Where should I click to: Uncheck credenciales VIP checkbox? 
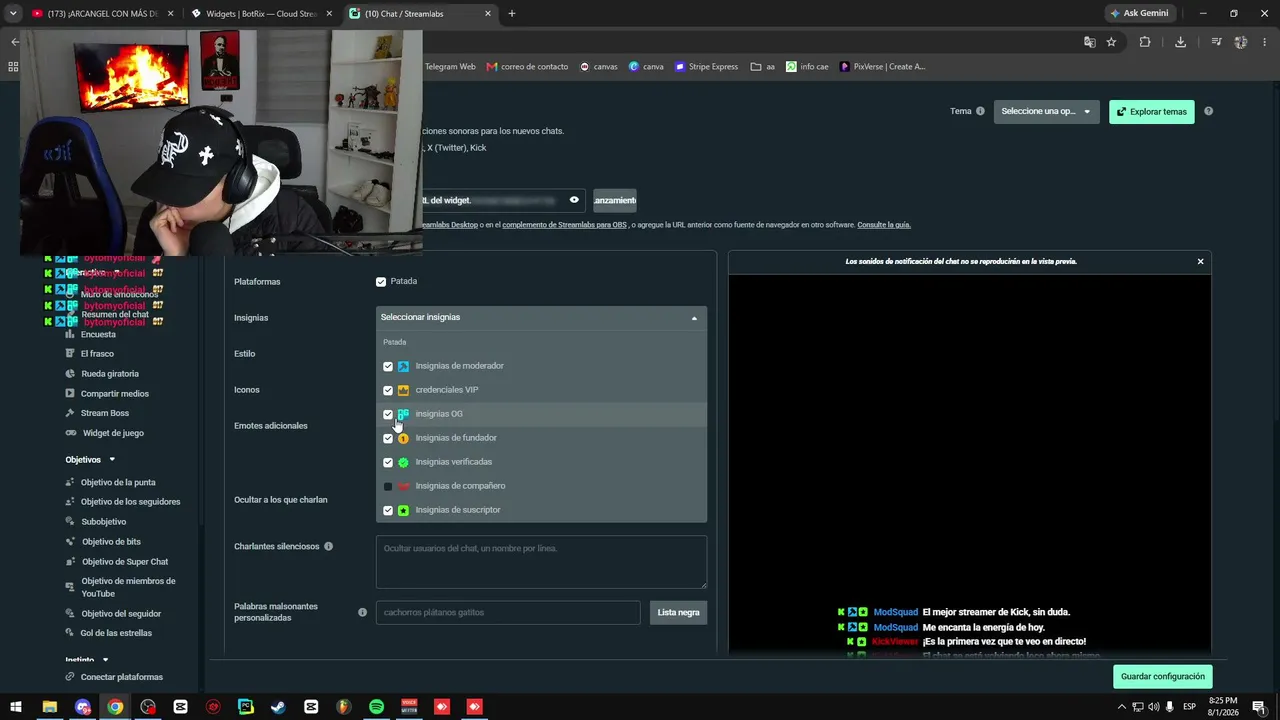[388, 390]
